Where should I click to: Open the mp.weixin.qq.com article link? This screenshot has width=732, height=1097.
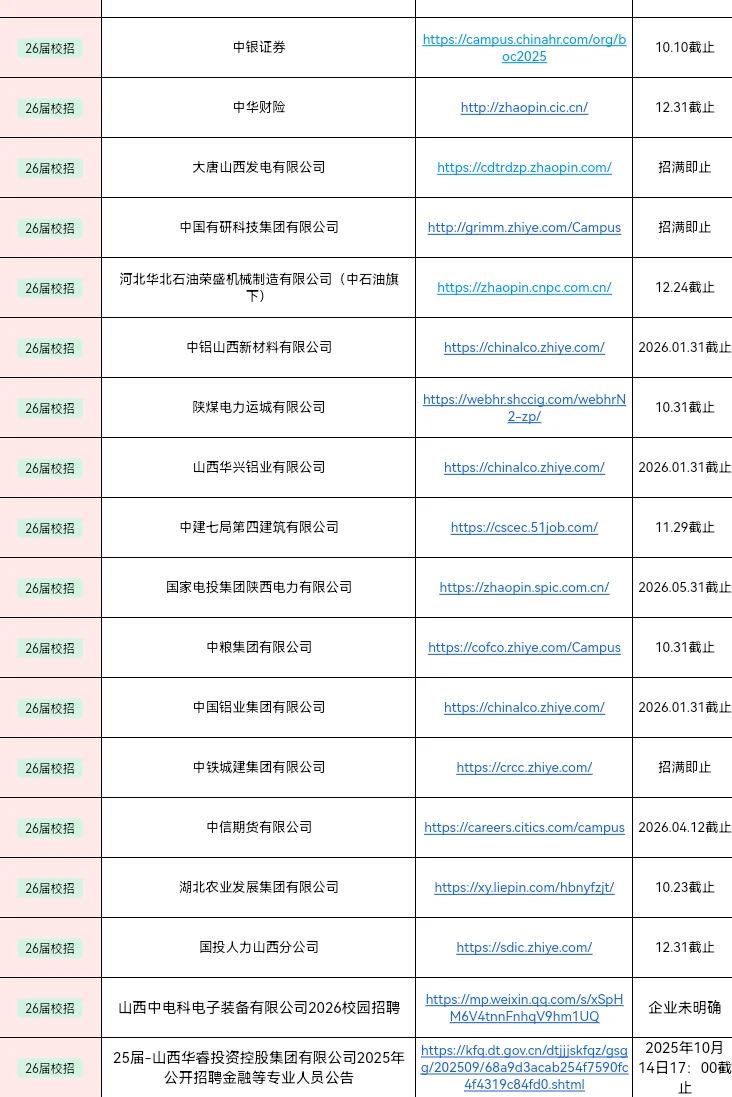point(524,1008)
